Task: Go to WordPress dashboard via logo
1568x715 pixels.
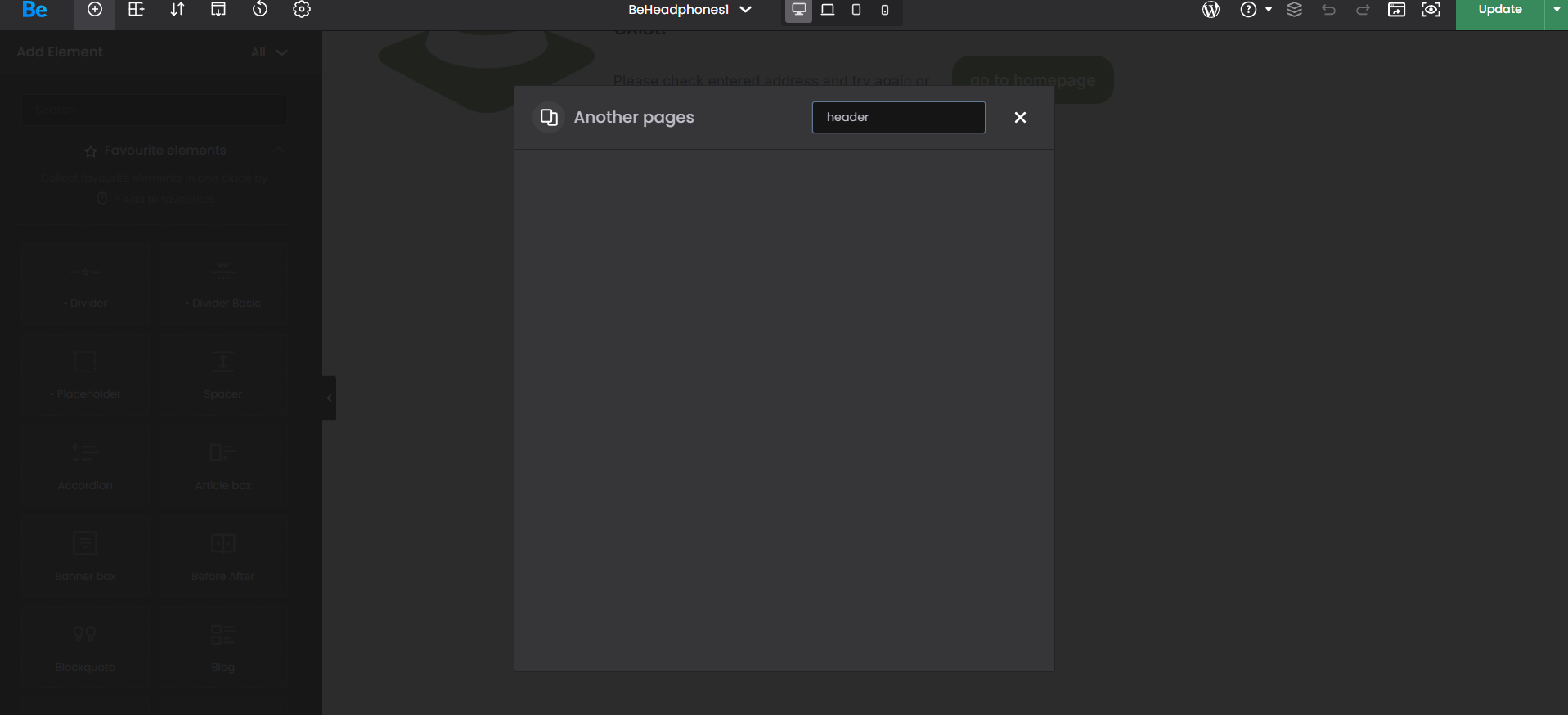Action: coord(1211,10)
